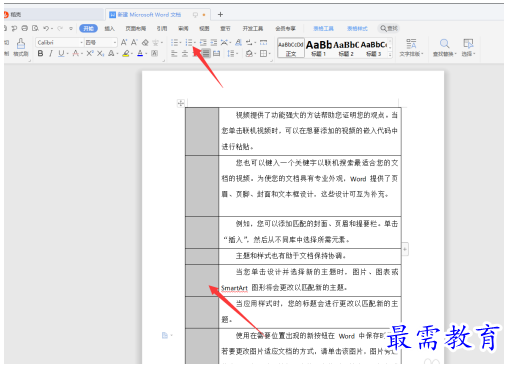
Task: Open the Calibri font name dropdown
Action: pos(81,42)
